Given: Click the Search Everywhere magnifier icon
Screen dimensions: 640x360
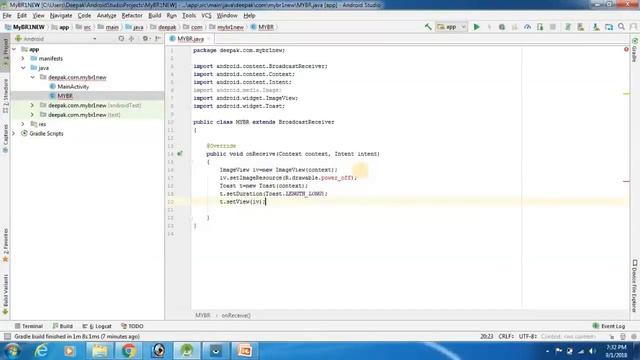Looking at the screenshot, I should [621, 27].
